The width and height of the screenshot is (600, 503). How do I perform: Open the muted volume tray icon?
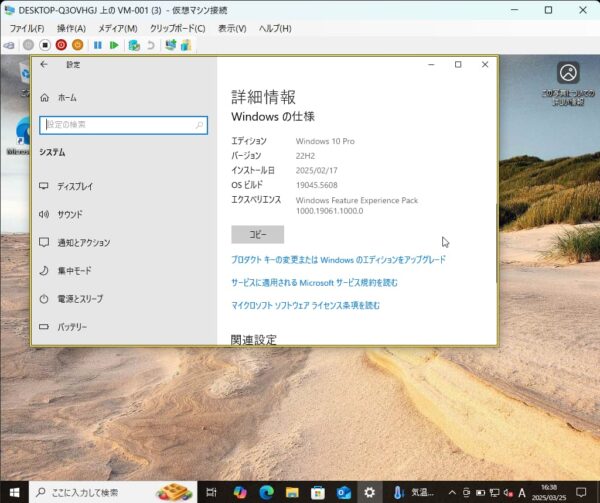(508, 493)
